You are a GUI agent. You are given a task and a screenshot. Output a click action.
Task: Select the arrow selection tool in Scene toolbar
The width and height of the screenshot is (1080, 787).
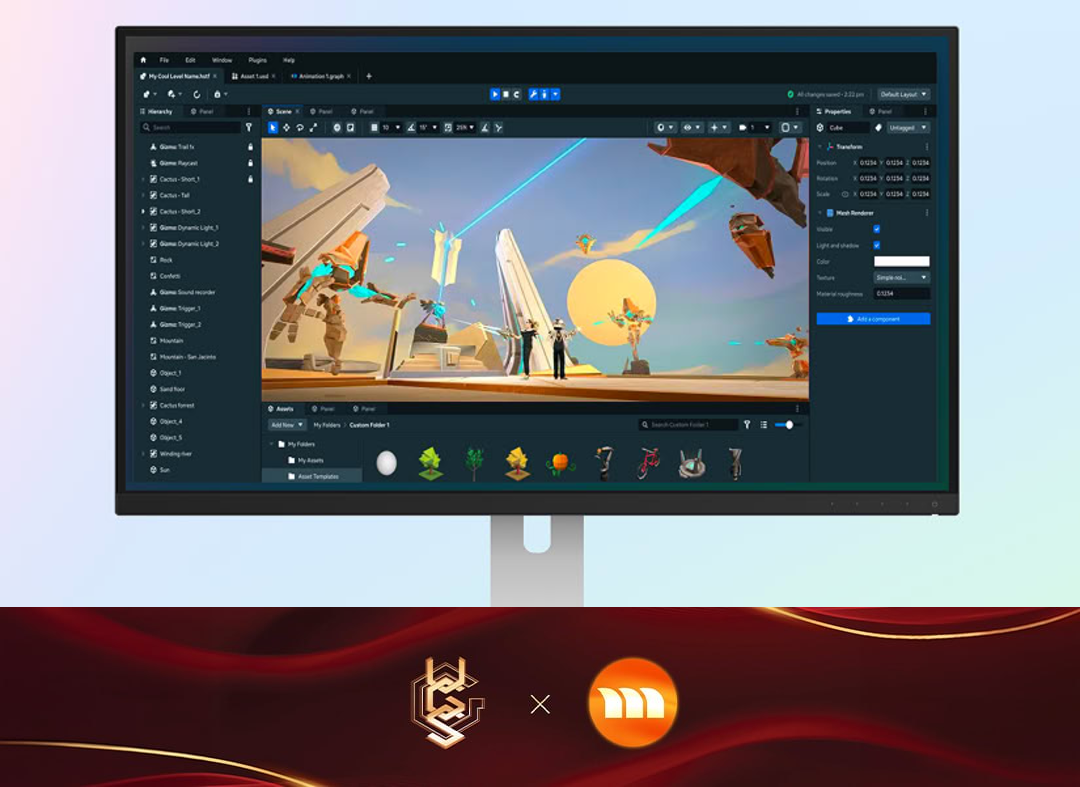pos(273,127)
